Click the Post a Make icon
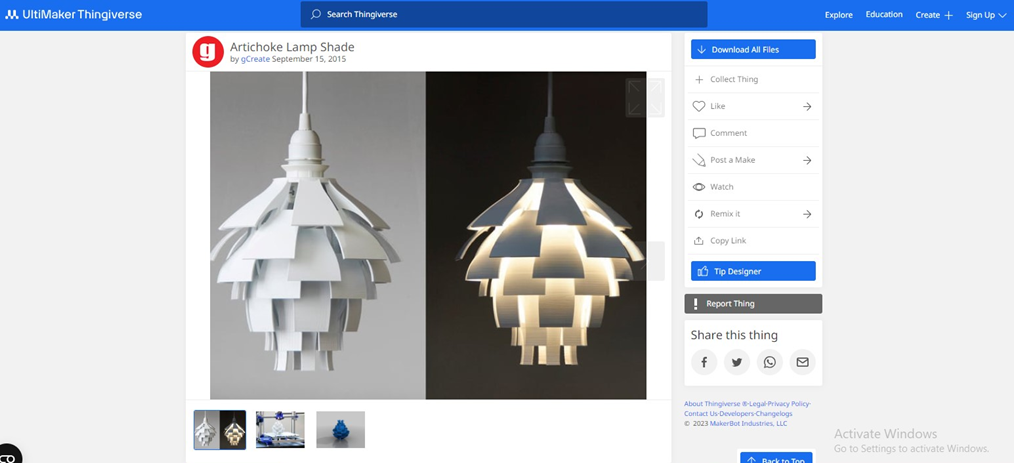 (698, 160)
